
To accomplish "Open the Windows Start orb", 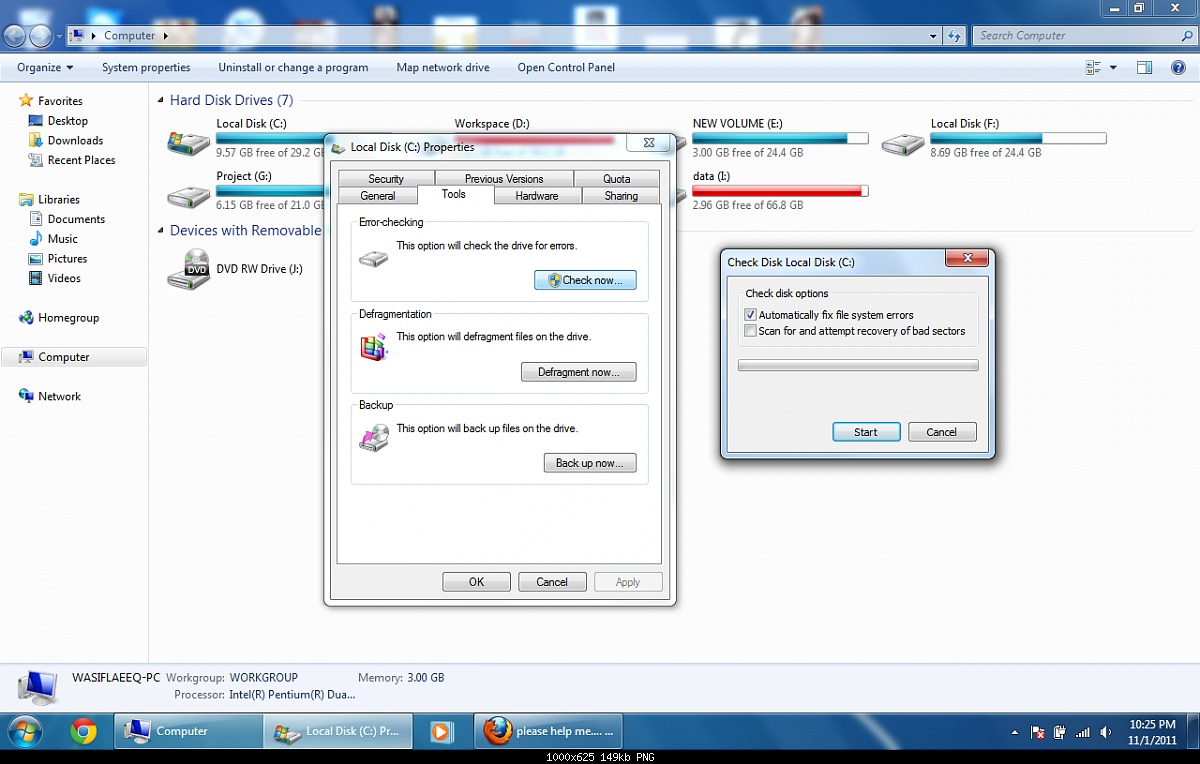I will tap(23, 732).
